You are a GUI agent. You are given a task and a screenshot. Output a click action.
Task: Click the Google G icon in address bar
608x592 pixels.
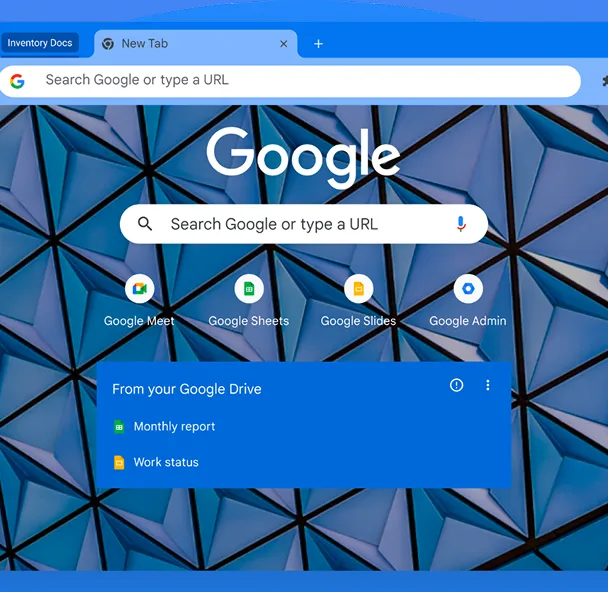click(x=17, y=81)
